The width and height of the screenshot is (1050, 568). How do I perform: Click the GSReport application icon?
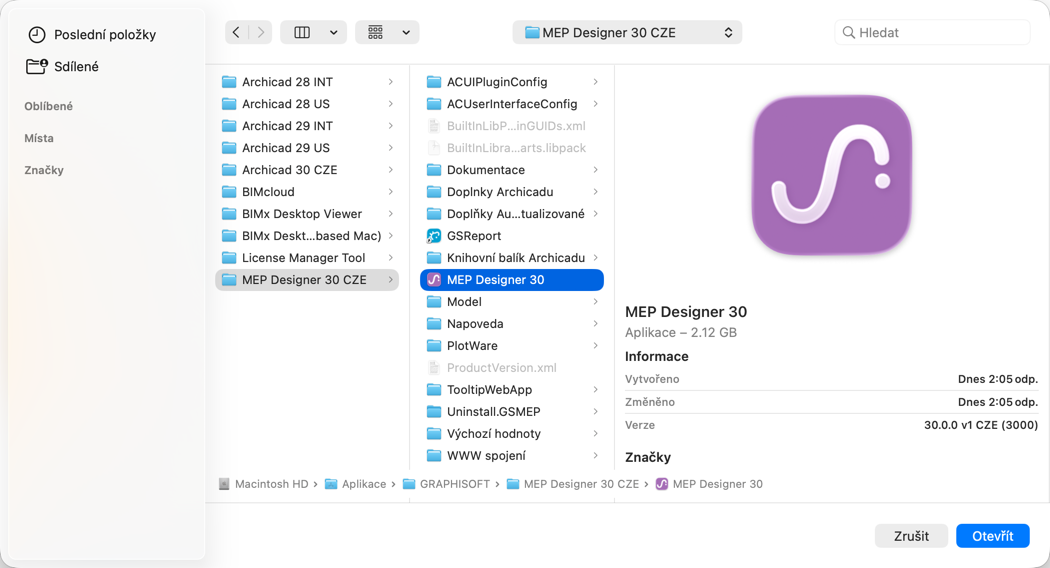434,236
